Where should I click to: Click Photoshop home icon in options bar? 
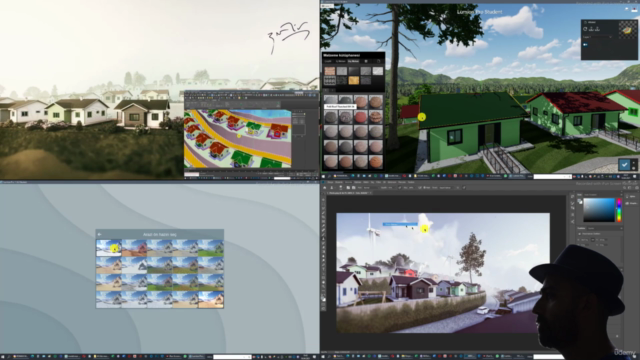[x=325, y=188]
